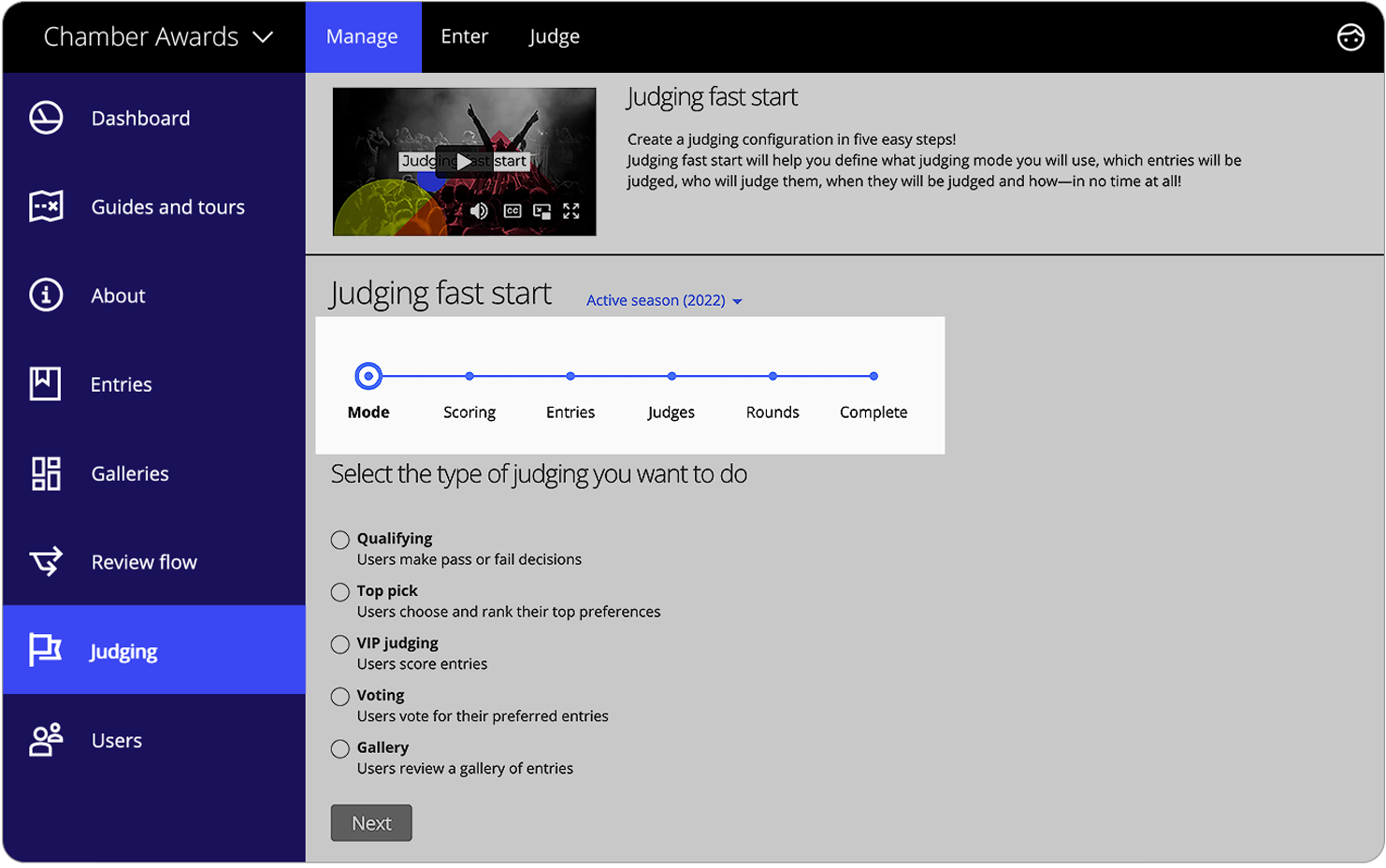Image resolution: width=1386 pixels, height=868 pixels.
Task: Open Guides and tours via its map icon
Action: pyautogui.click(x=45, y=207)
